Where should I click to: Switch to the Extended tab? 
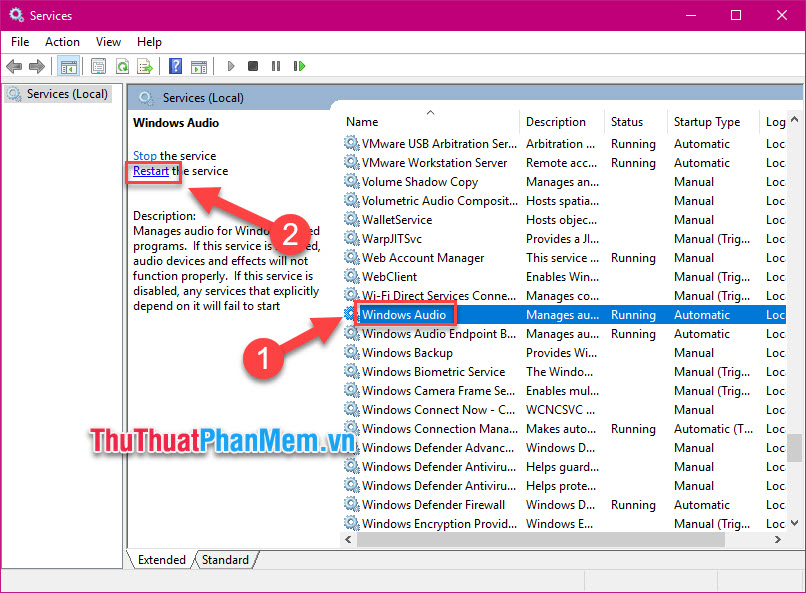(160, 560)
